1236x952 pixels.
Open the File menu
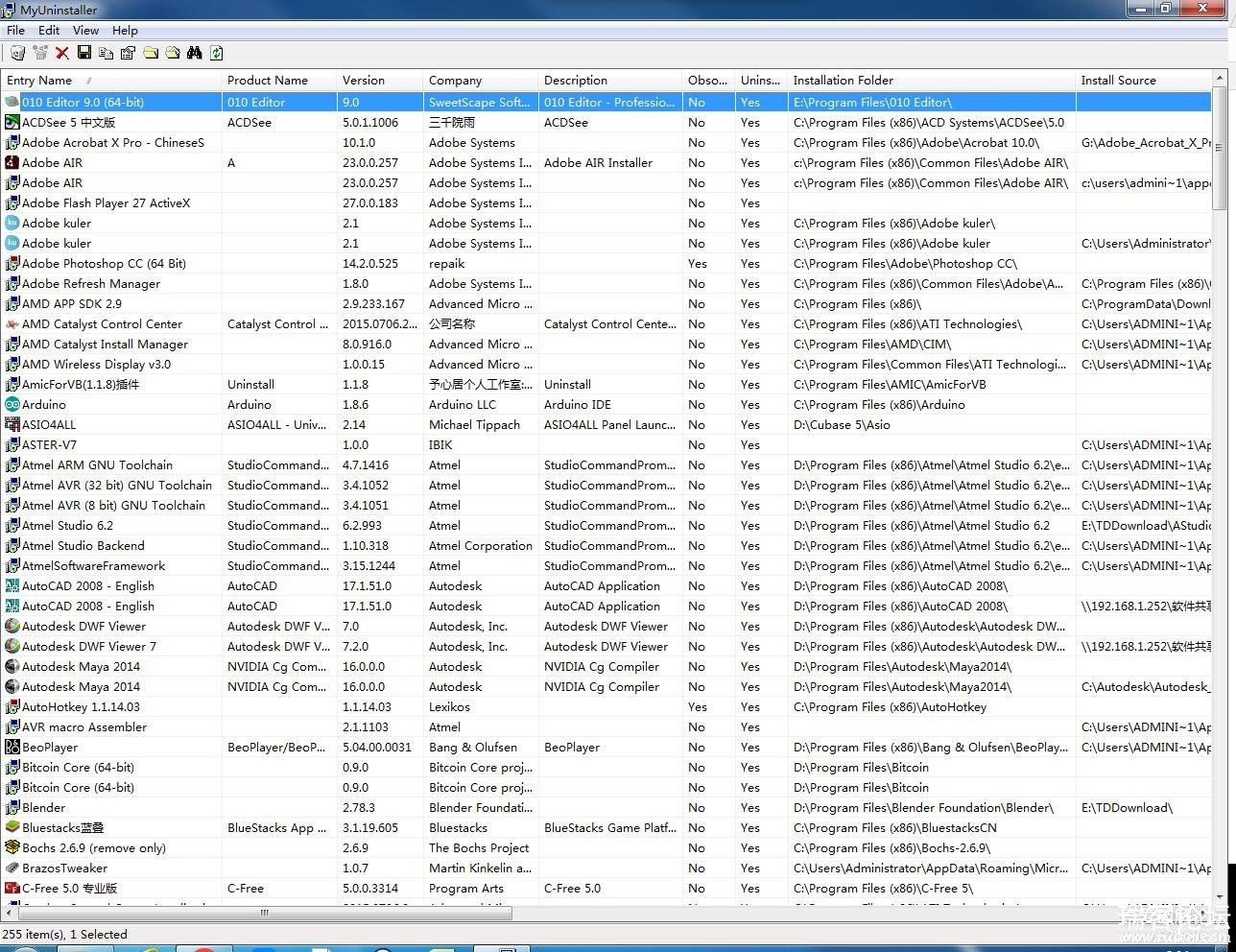click(15, 30)
